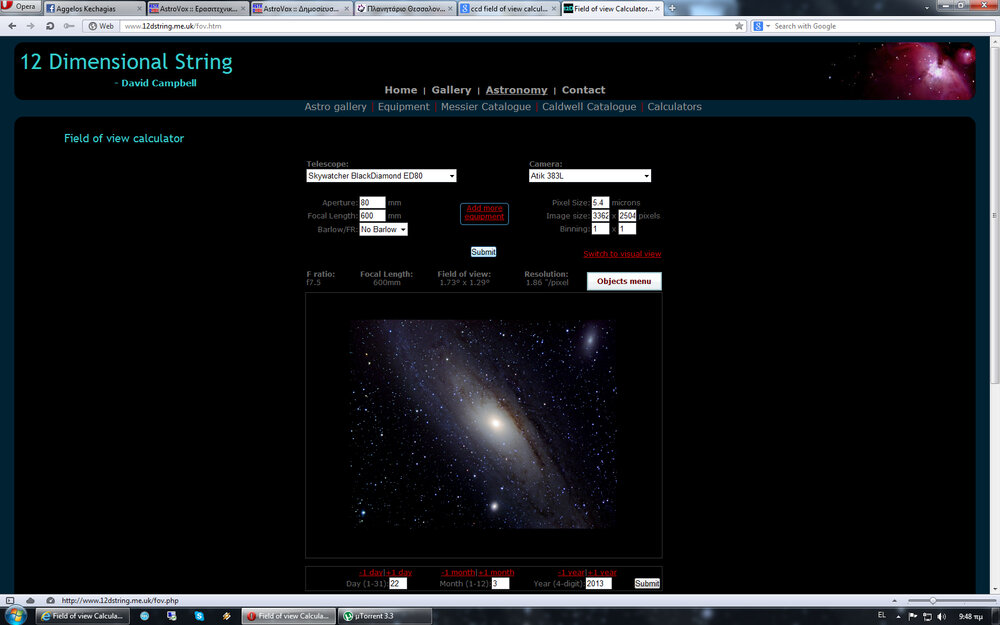1000x625 pixels.
Task: Open the Gallery navigation menu item
Action: click(x=451, y=90)
